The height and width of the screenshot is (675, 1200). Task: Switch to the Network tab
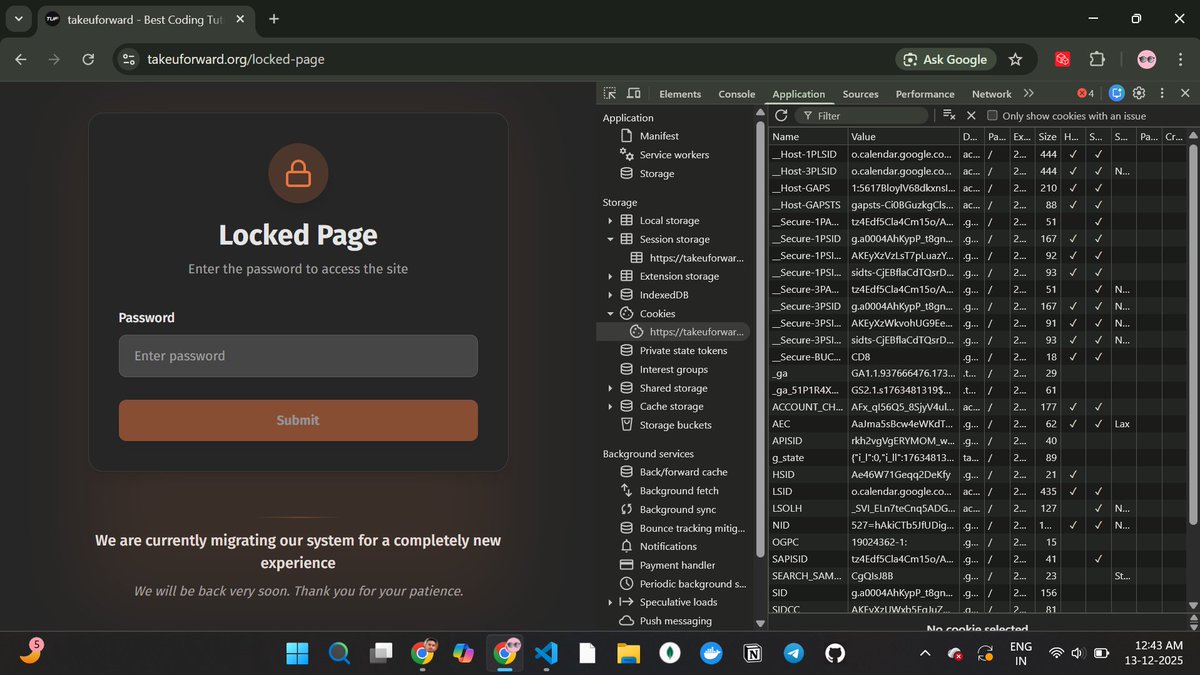(x=992, y=94)
